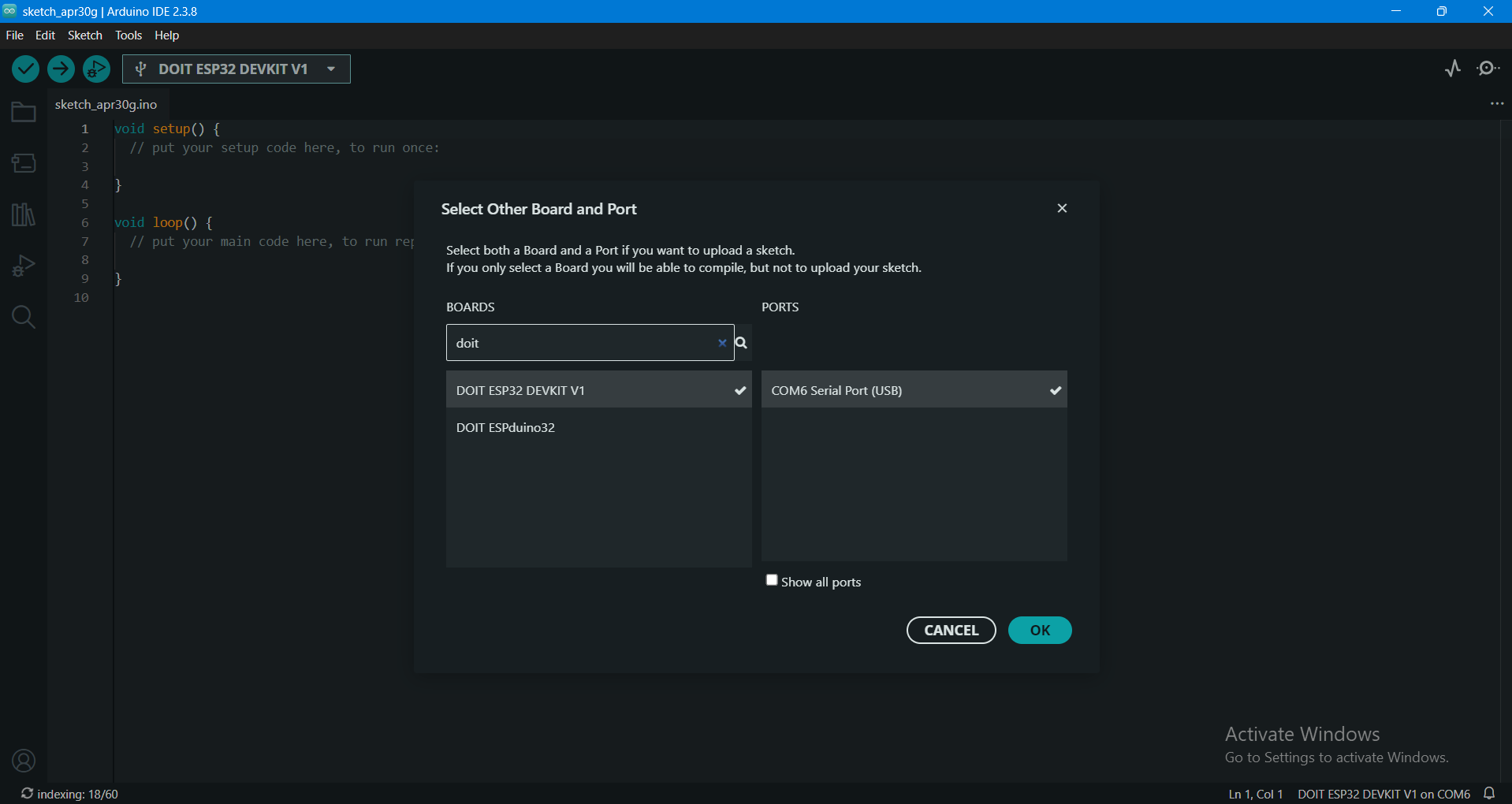Select DOIT ESPduino32 board
Viewport: 1512px width, 804px height.
coord(598,427)
